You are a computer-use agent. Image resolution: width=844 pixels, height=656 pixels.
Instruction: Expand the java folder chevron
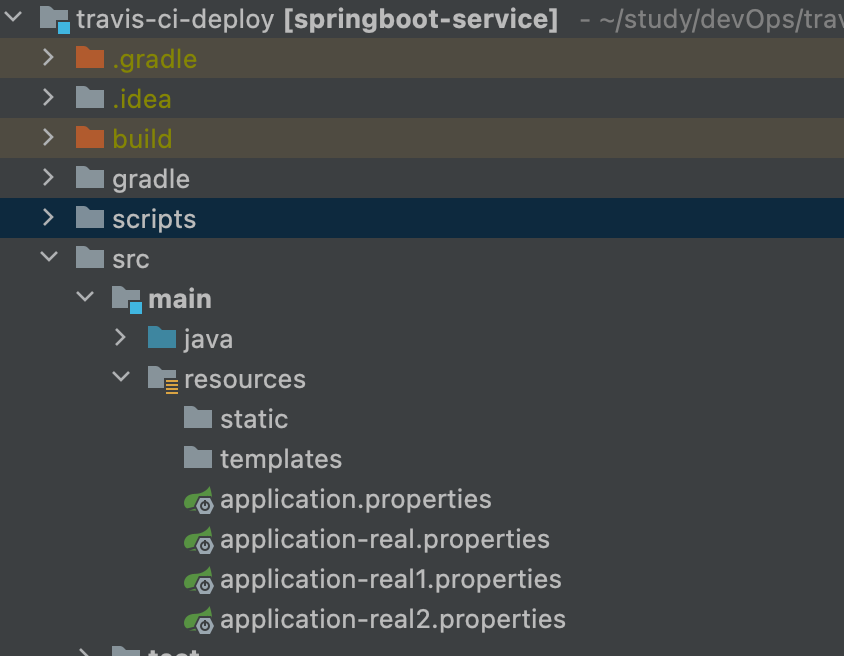(121, 337)
